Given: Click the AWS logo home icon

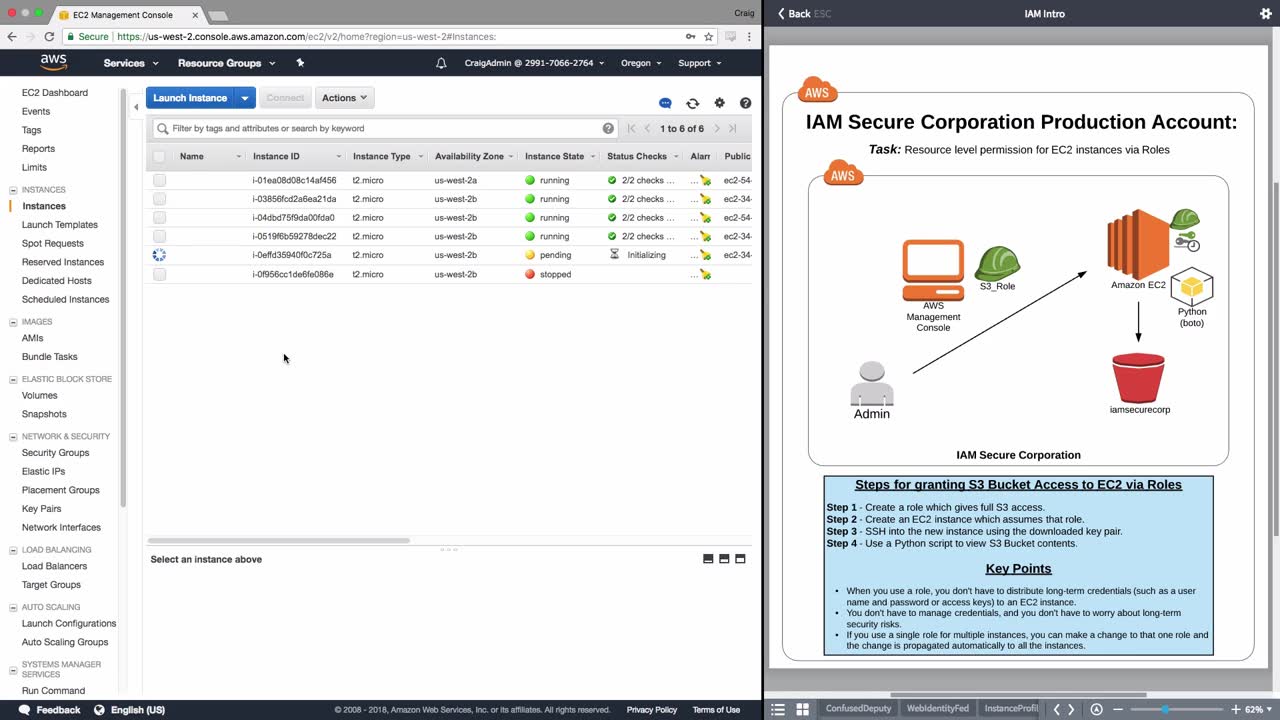Looking at the screenshot, I should [x=54, y=62].
